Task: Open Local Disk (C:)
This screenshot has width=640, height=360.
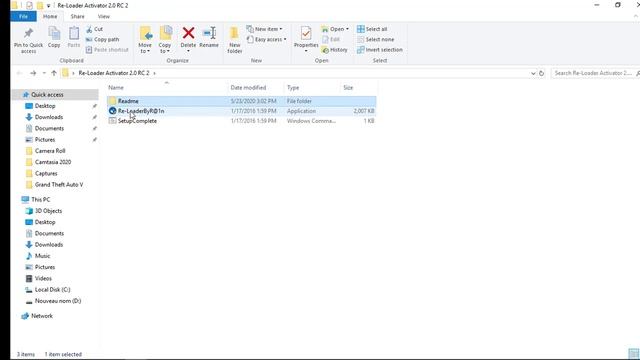Action: click(53, 290)
